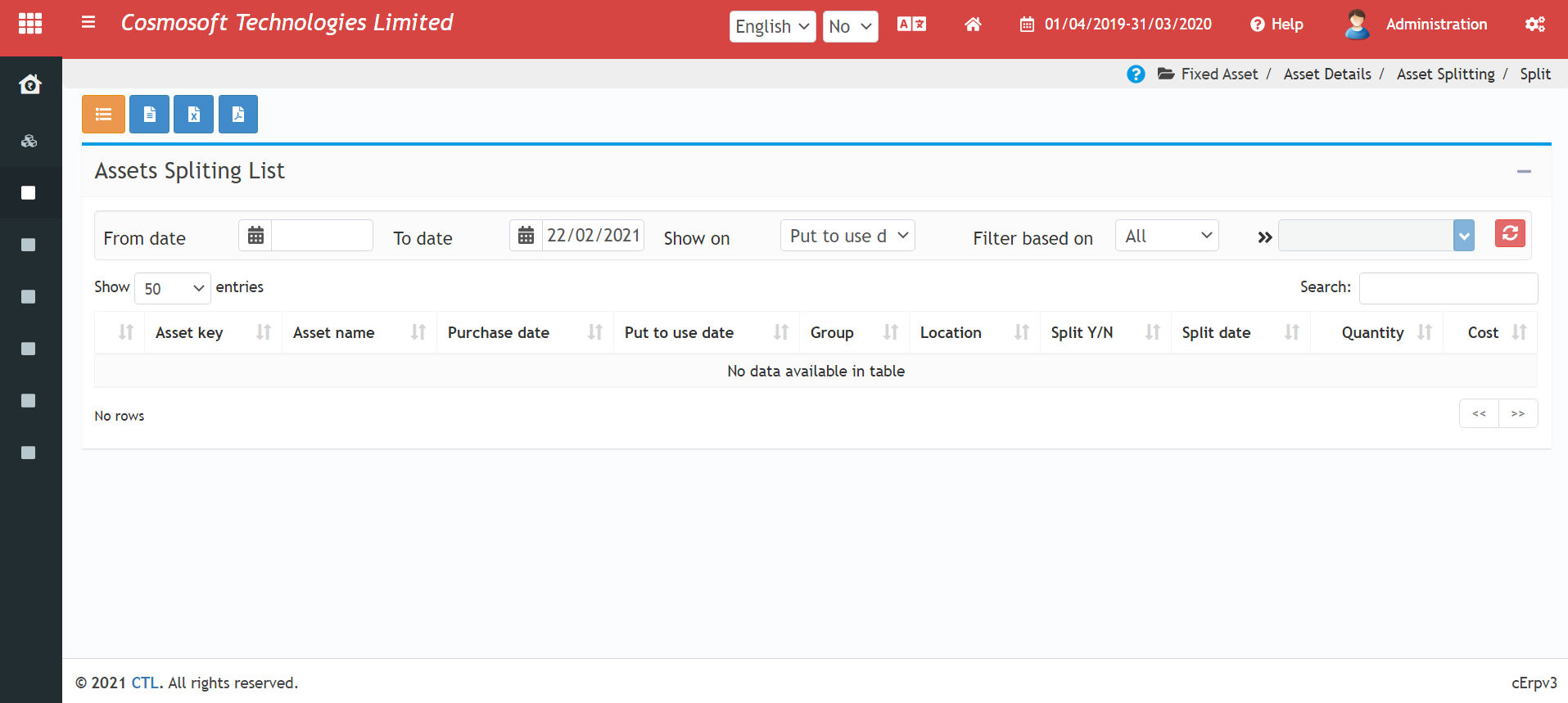Go to next page with >> button

(x=1518, y=413)
